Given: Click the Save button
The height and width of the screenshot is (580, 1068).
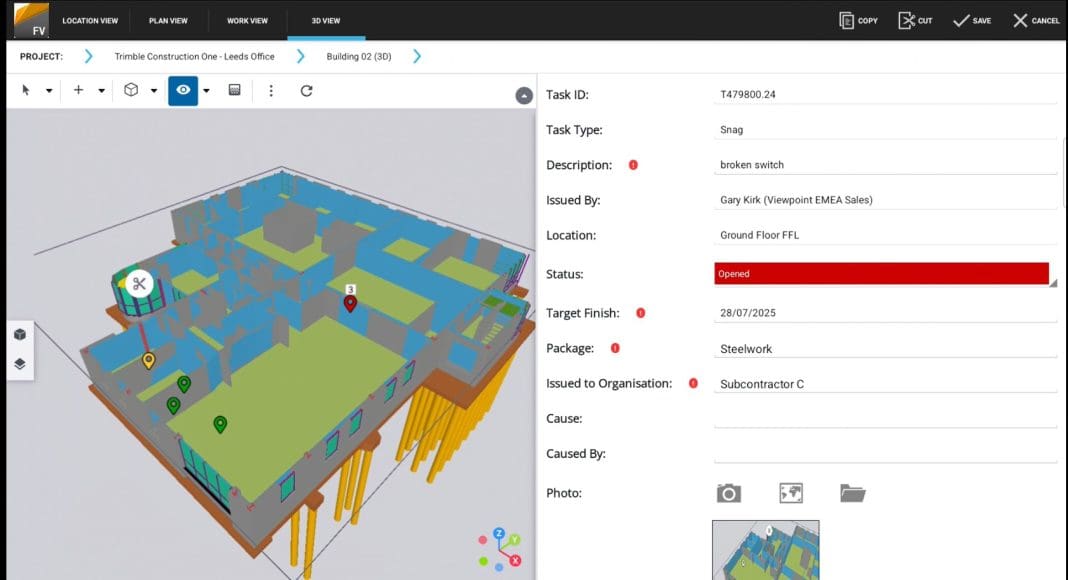Looking at the screenshot, I should (x=971, y=20).
